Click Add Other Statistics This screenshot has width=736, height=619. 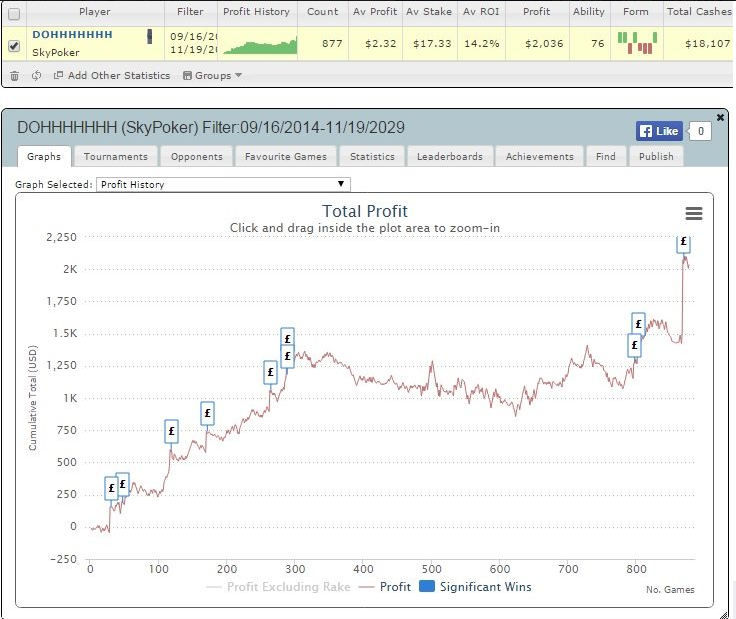pos(112,76)
